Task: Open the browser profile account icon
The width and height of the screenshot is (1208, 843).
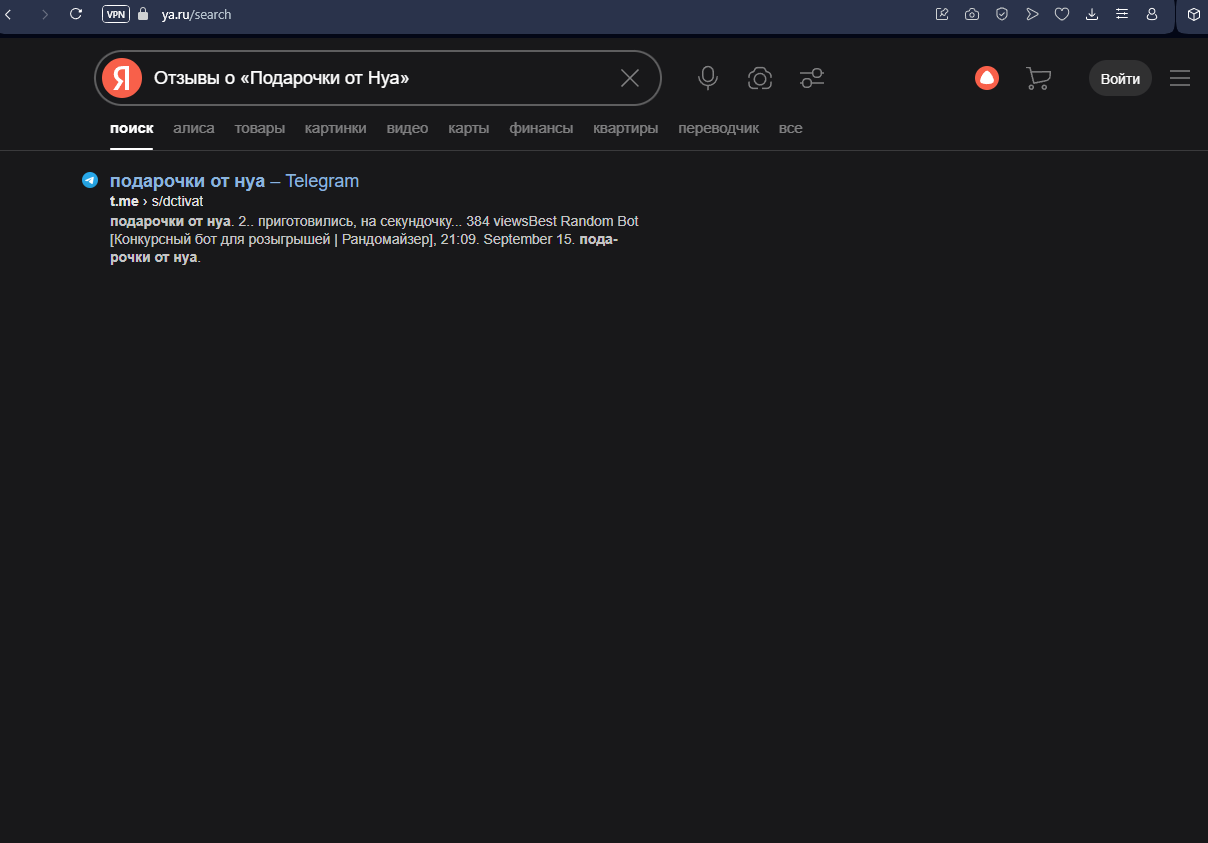Action: pos(1152,14)
